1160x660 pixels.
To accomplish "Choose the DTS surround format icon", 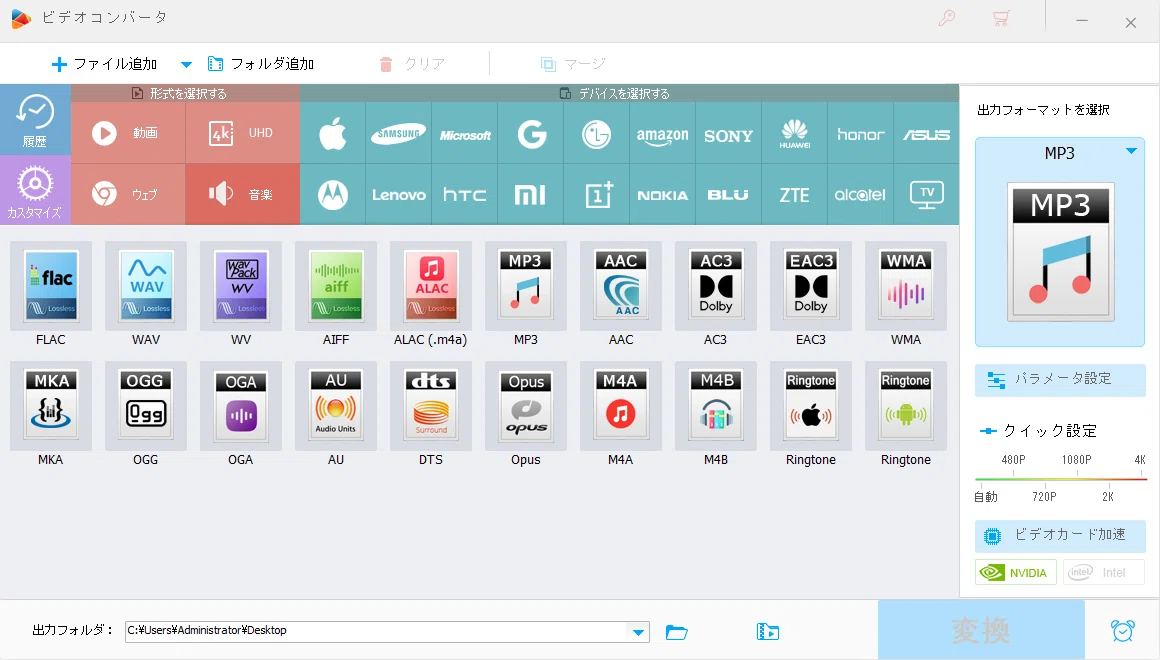I will point(431,406).
